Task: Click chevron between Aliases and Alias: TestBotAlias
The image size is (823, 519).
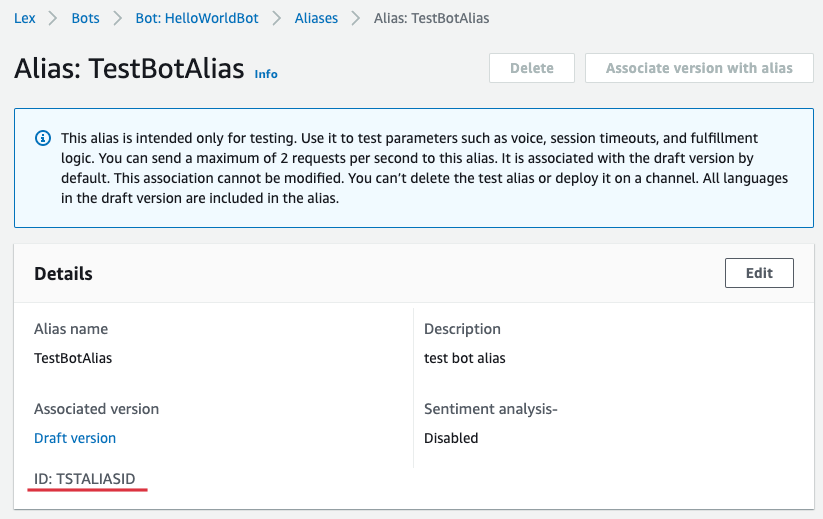Action: (x=354, y=18)
